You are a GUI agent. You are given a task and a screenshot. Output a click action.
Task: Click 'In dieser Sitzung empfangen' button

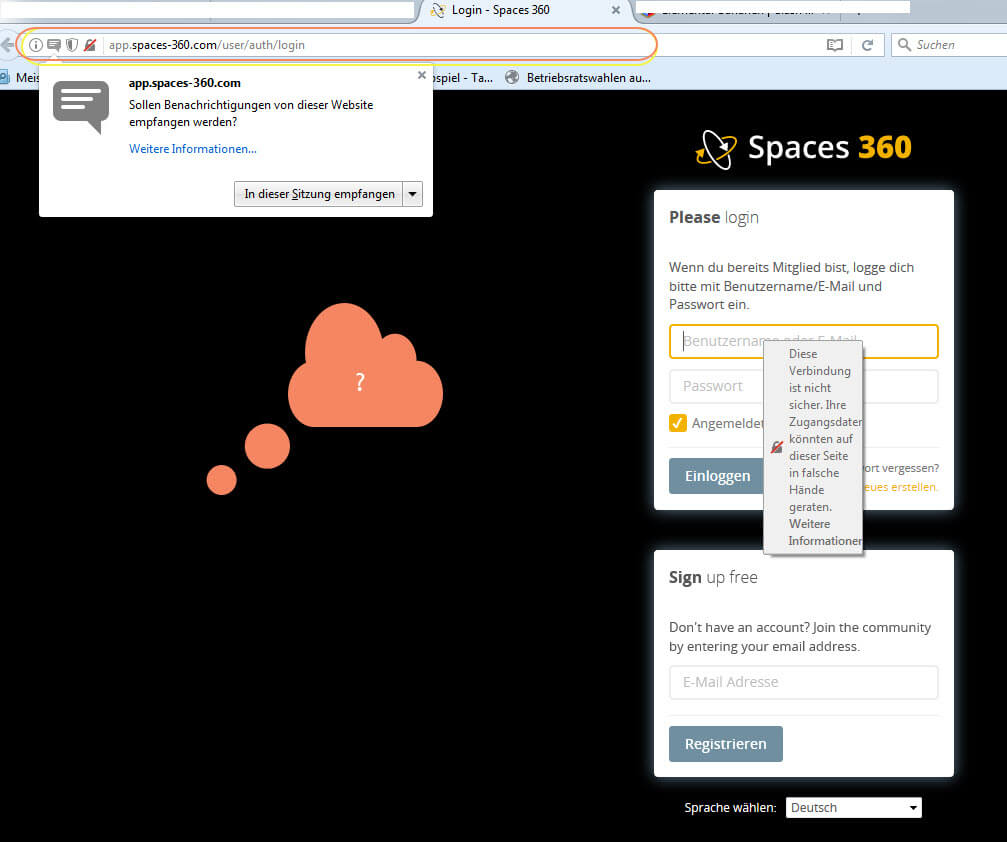click(x=318, y=194)
